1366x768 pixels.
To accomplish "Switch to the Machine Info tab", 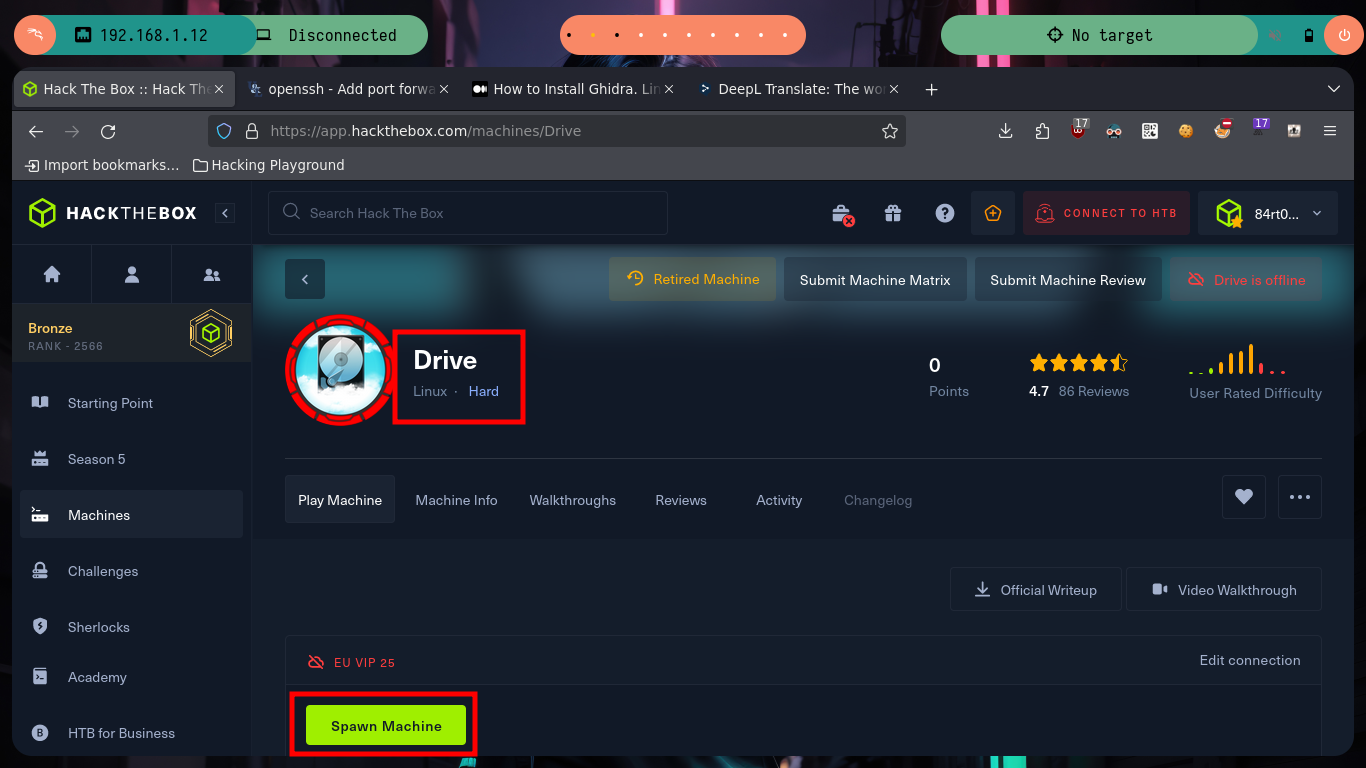I will (456, 500).
